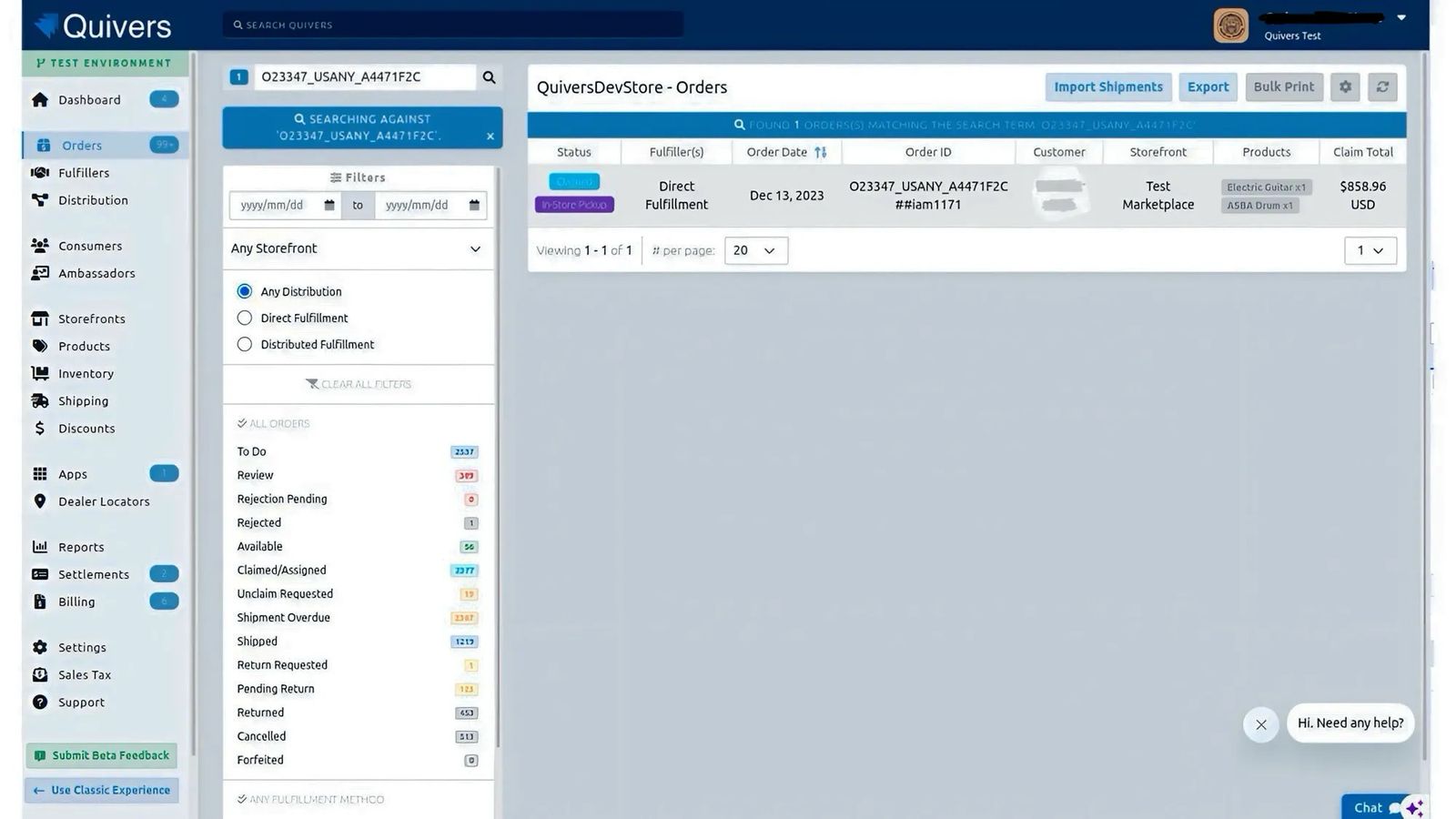This screenshot has width=1456, height=819.
Task: Open the end date calendar picker
Action: click(x=474, y=206)
